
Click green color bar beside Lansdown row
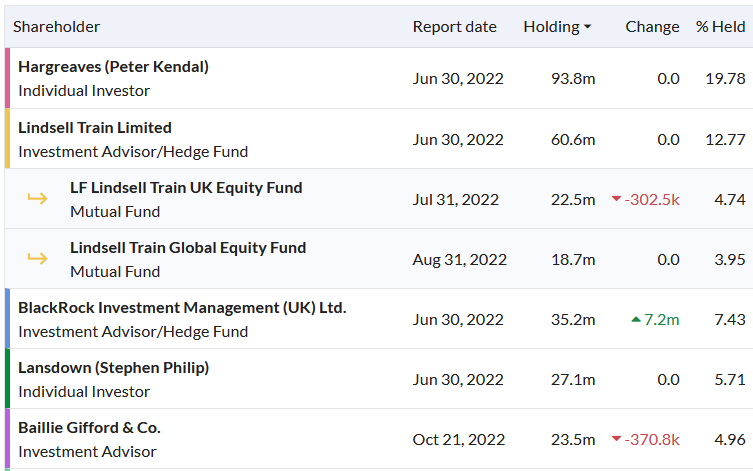coord(7,378)
